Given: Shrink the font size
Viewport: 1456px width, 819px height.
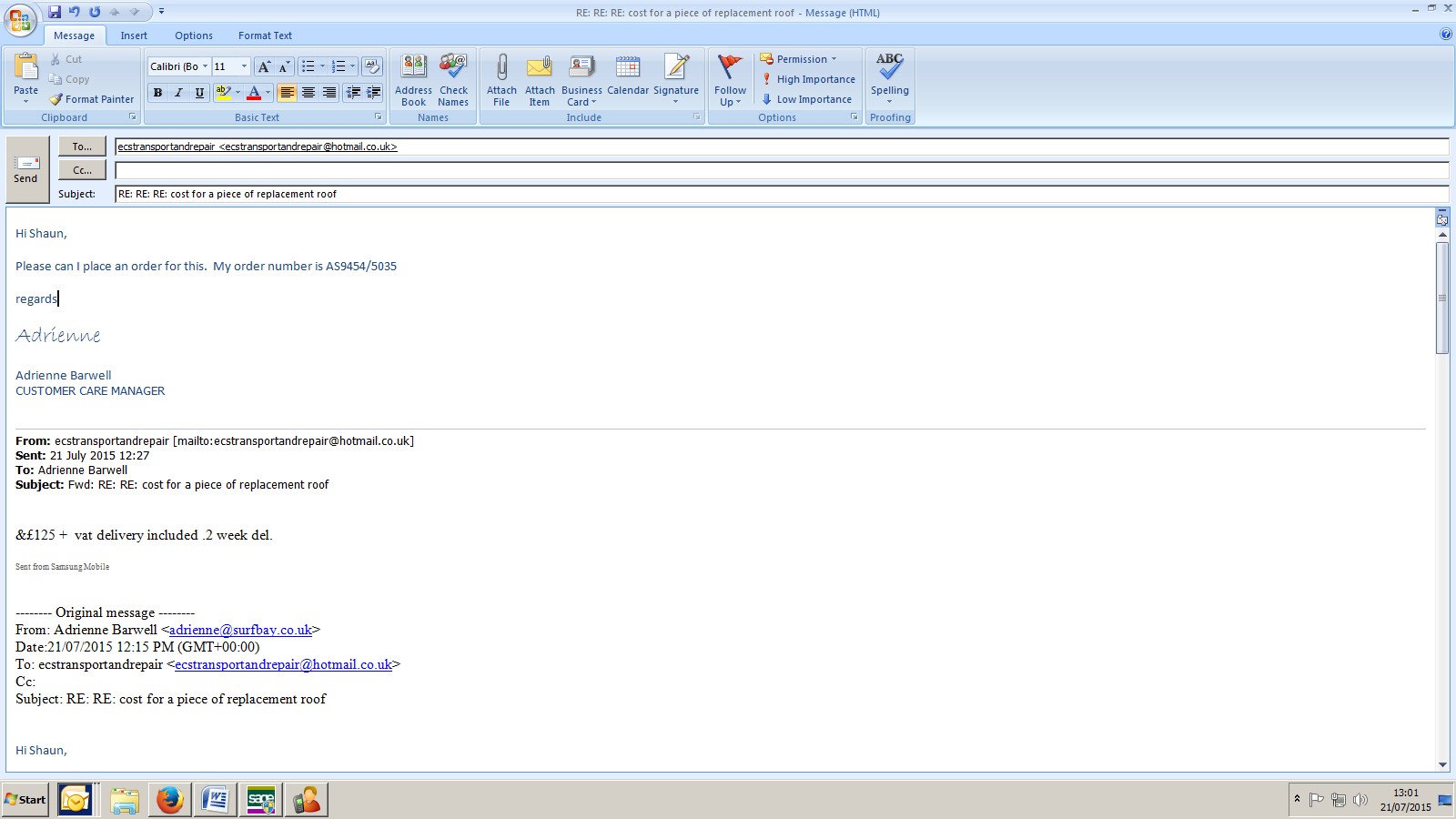Looking at the screenshot, I should tap(284, 66).
